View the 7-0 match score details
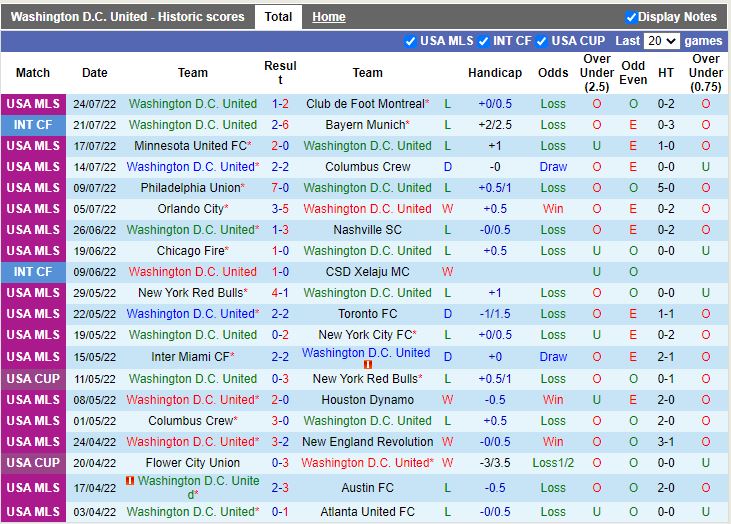Viewport: 731px width, 524px height. click(x=280, y=188)
